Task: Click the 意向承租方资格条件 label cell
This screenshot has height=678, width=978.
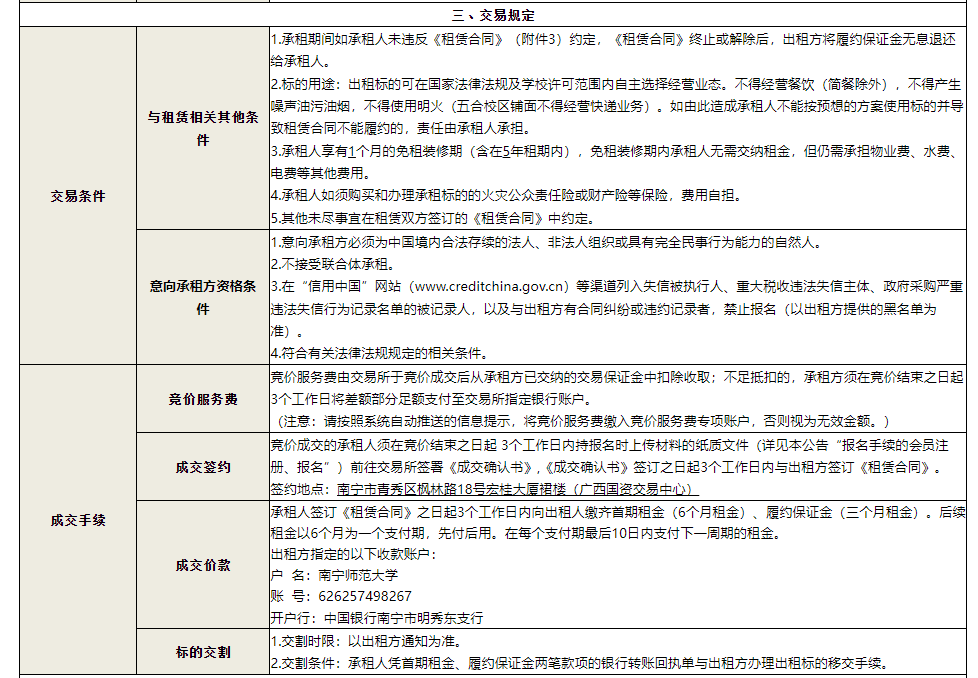Action: coord(203,297)
